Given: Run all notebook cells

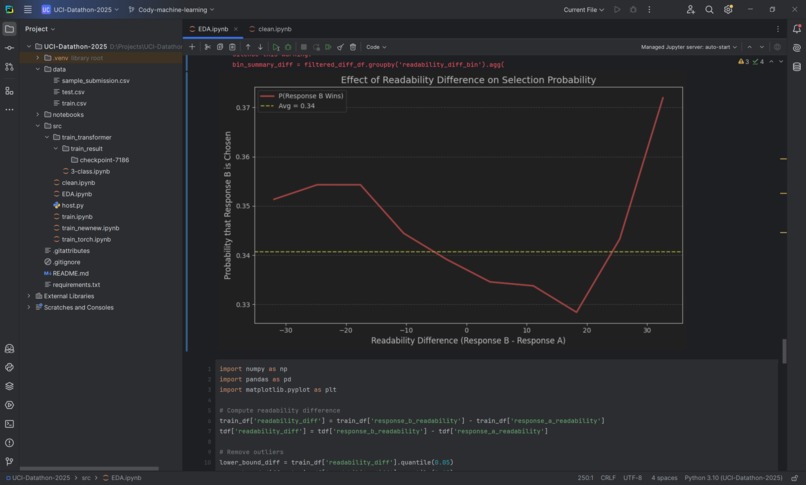Looking at the screenshot, I should (x=328, y=47).
